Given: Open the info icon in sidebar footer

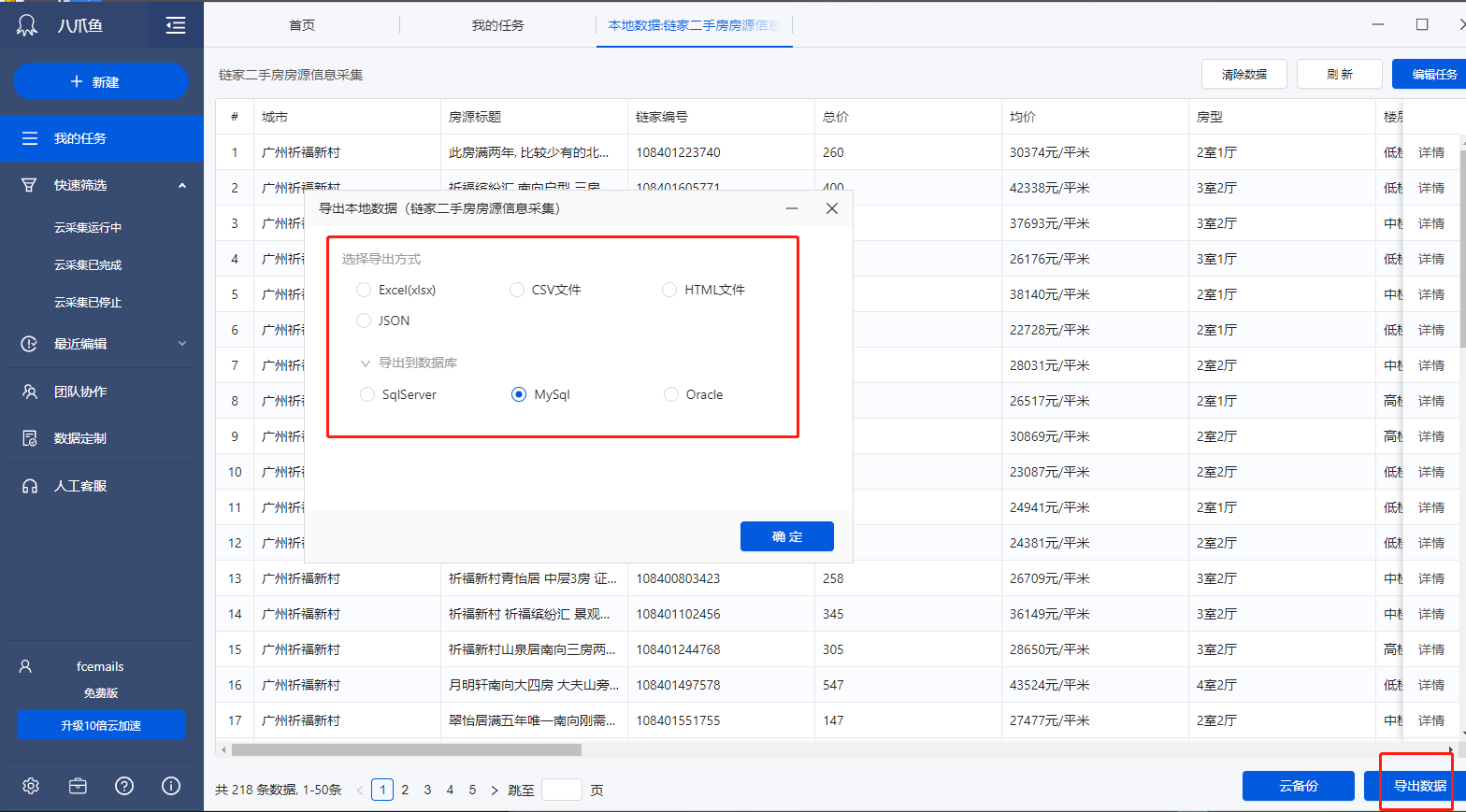Looking at the screenshot, I should (171, 786).
